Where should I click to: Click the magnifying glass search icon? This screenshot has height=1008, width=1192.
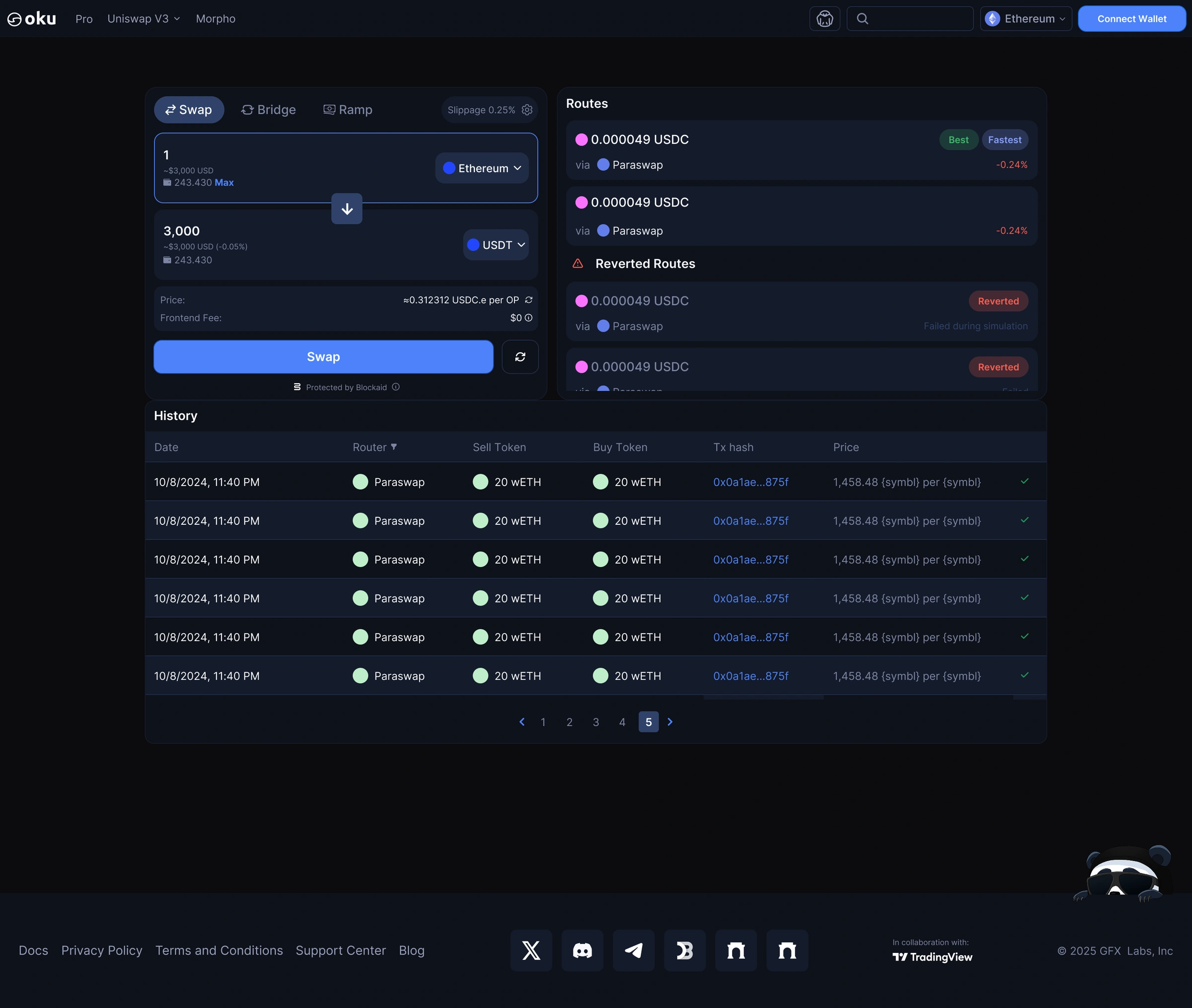point(862,19)
